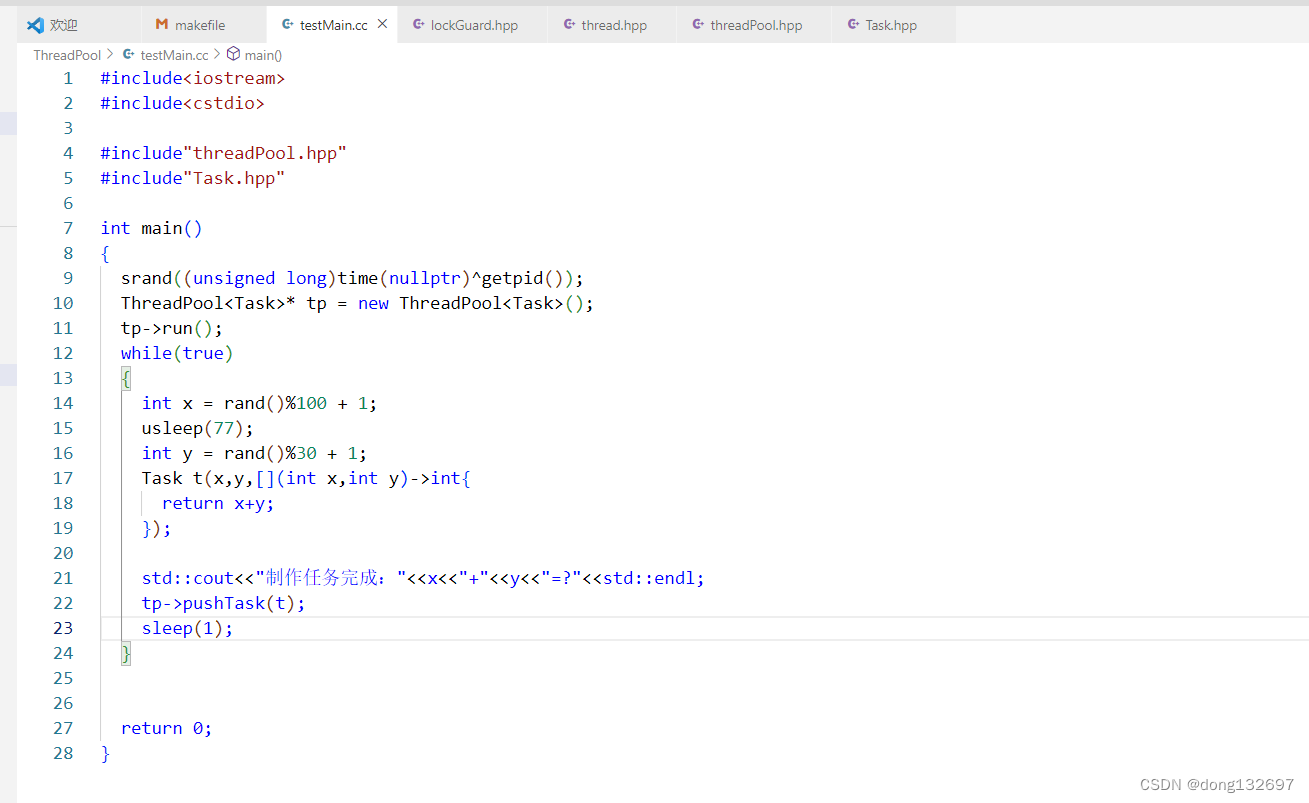Click the return 0; line
Viewport: 1309px width, 803px height.
167,728
